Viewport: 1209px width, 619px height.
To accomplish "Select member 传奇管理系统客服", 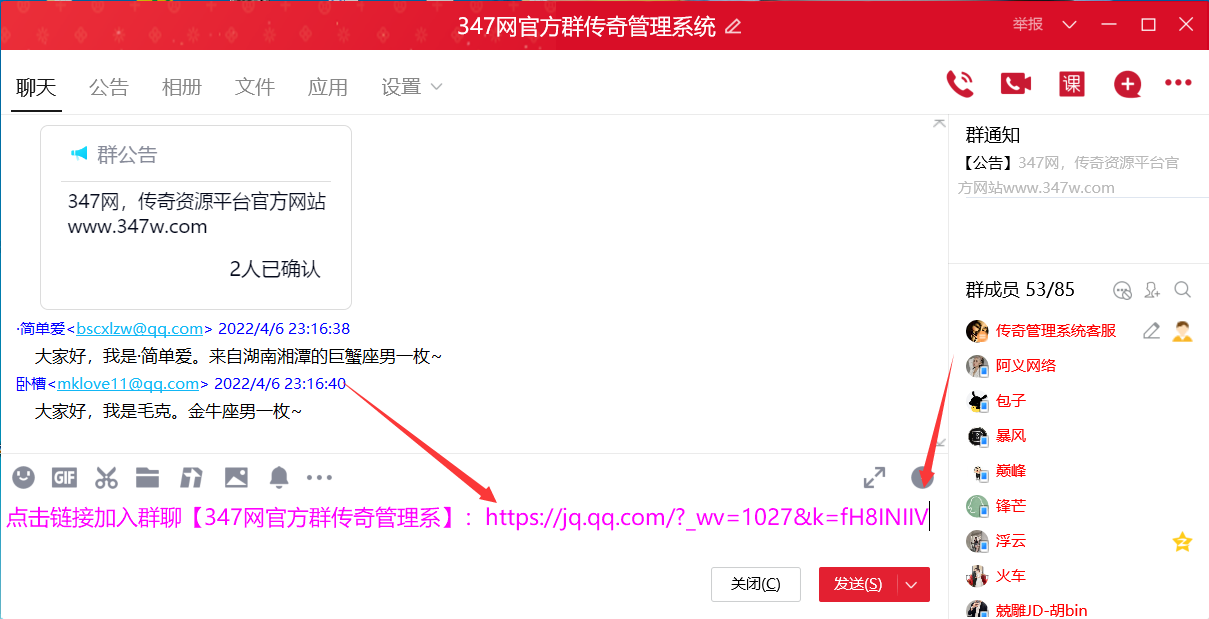I will 1056,331.
